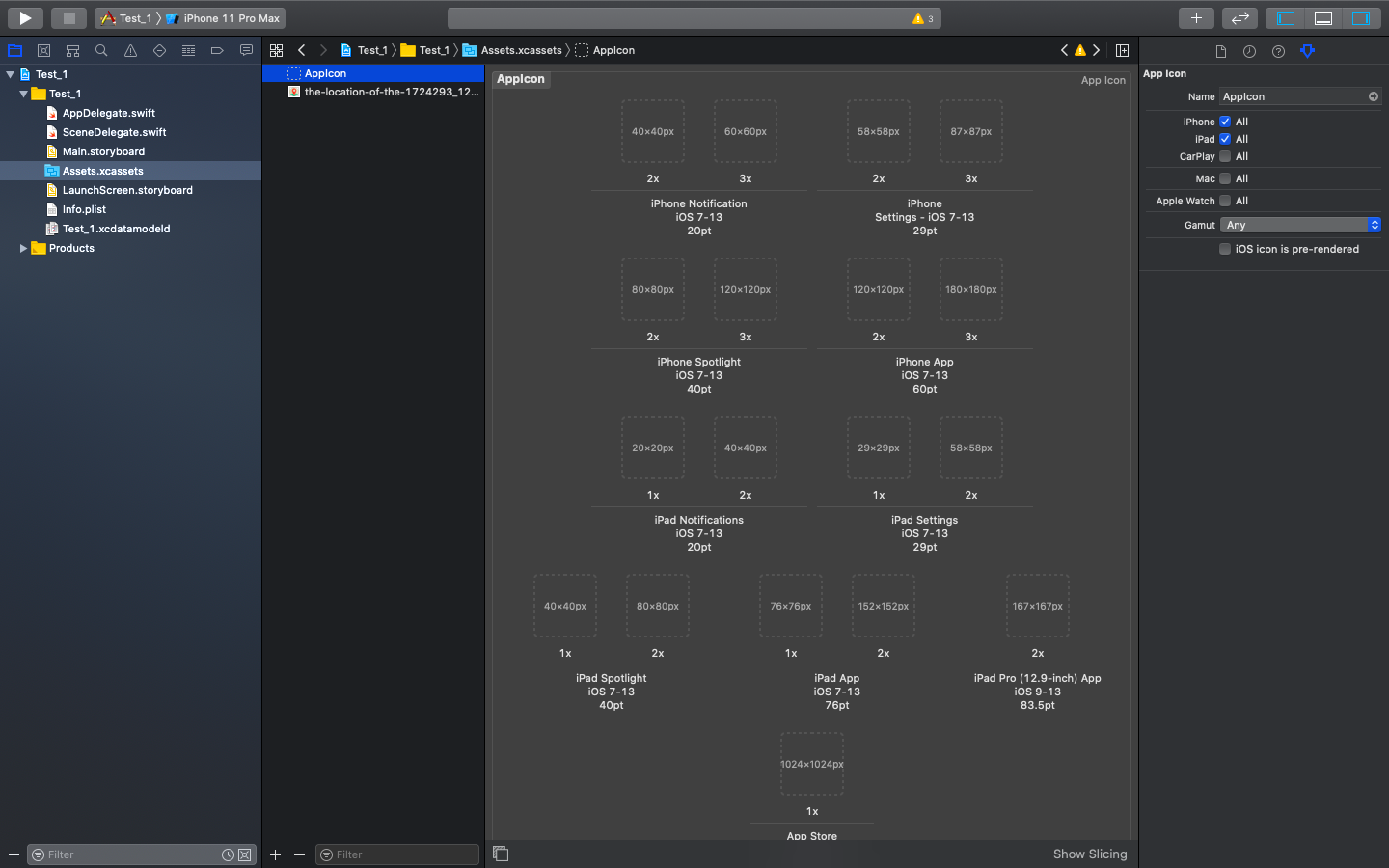
Task: Run the project with the Play button
Action: click(x=25, y=17)
